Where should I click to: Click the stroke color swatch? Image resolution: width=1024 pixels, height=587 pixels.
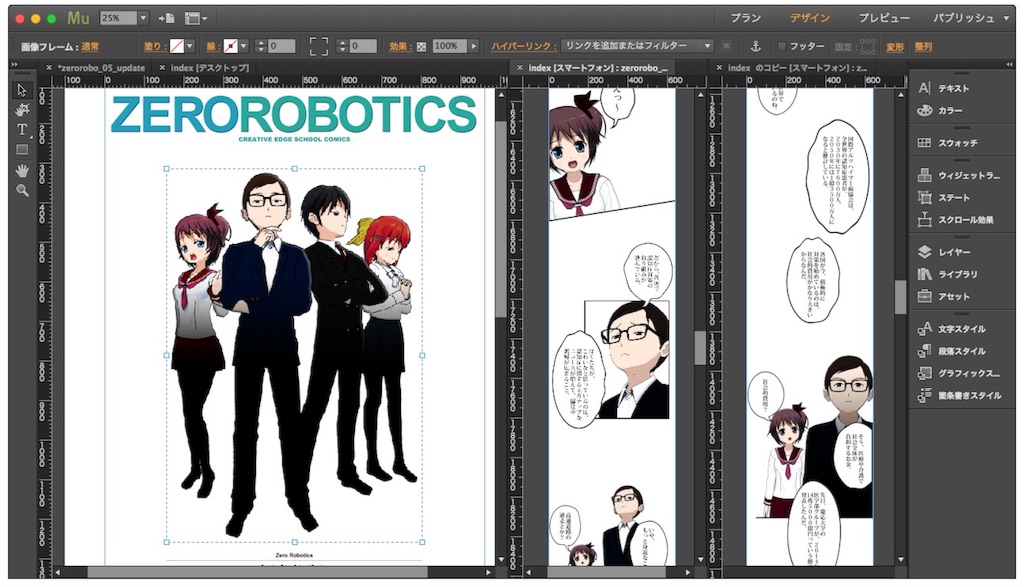[x=230, y=46]
